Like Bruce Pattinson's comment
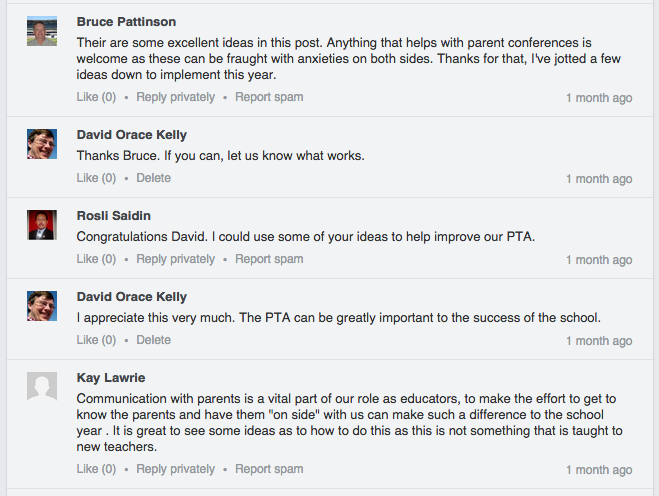This screenshot has width=659, height=496. (x=96, y=97)
